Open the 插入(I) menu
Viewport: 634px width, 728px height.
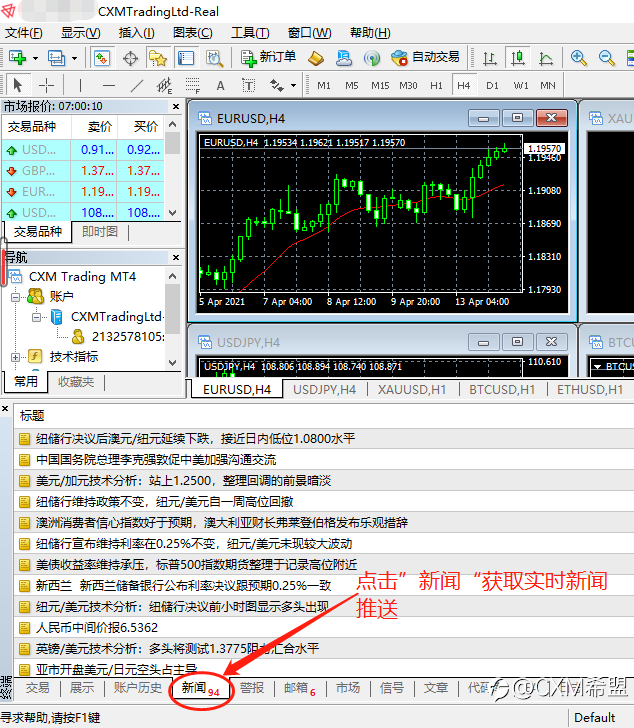(x=136, y=33)
